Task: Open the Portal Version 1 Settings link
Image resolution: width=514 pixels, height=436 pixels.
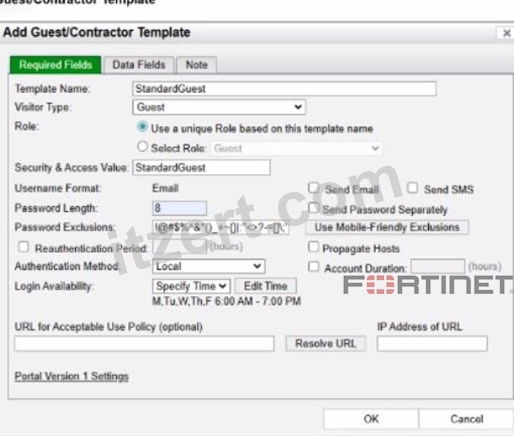Action: coord(72,376)
